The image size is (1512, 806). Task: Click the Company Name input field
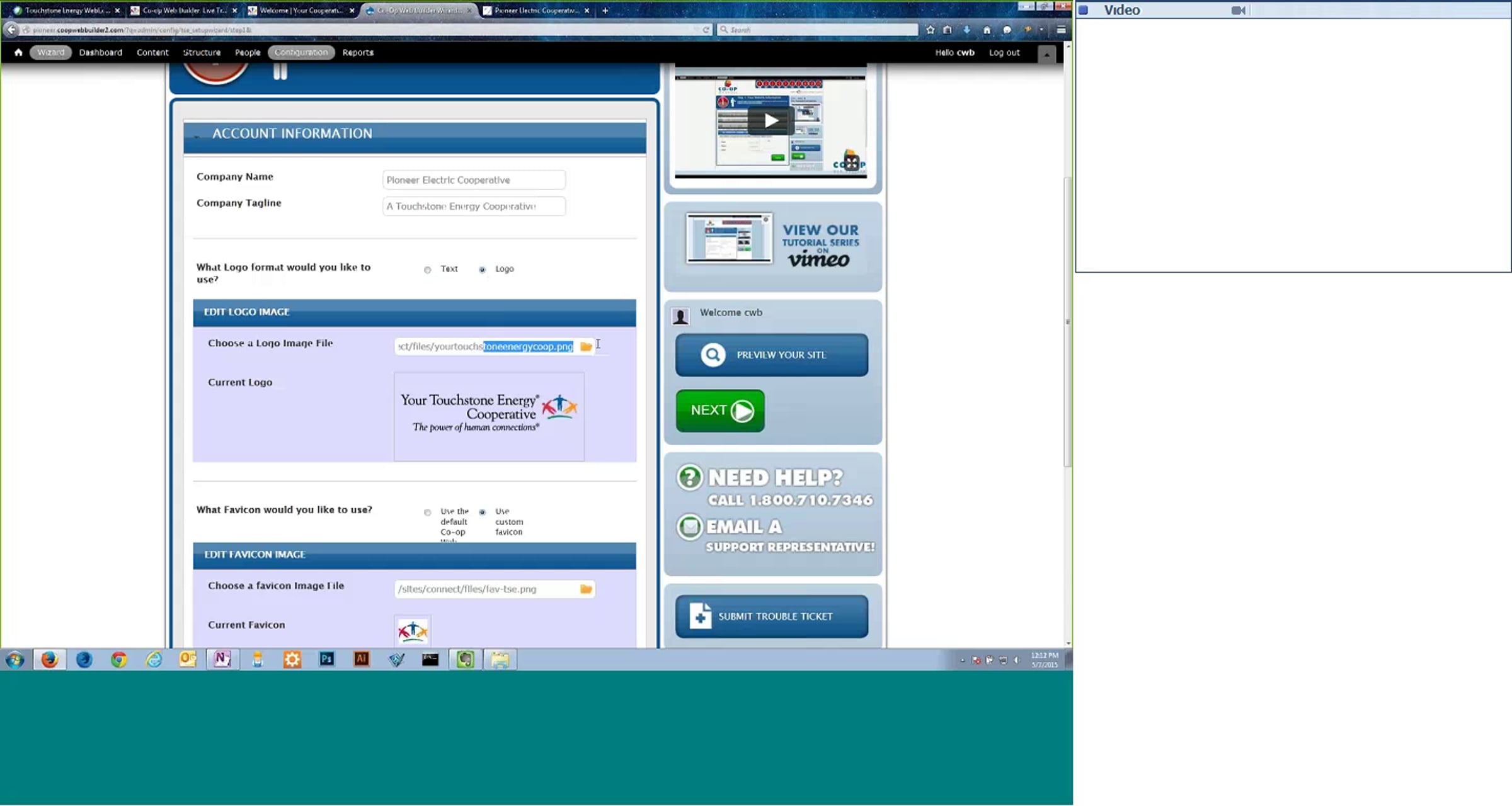click(x=473, y=180)
